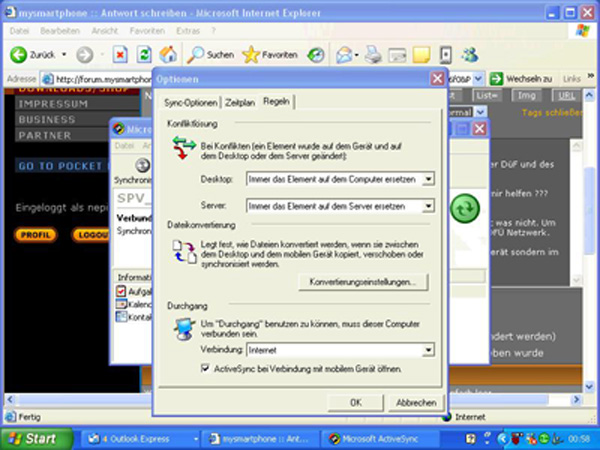Click the Kontakte icon in ActiveSync list
The width and height of the screenshot is (600, 450).
point(121,317)
